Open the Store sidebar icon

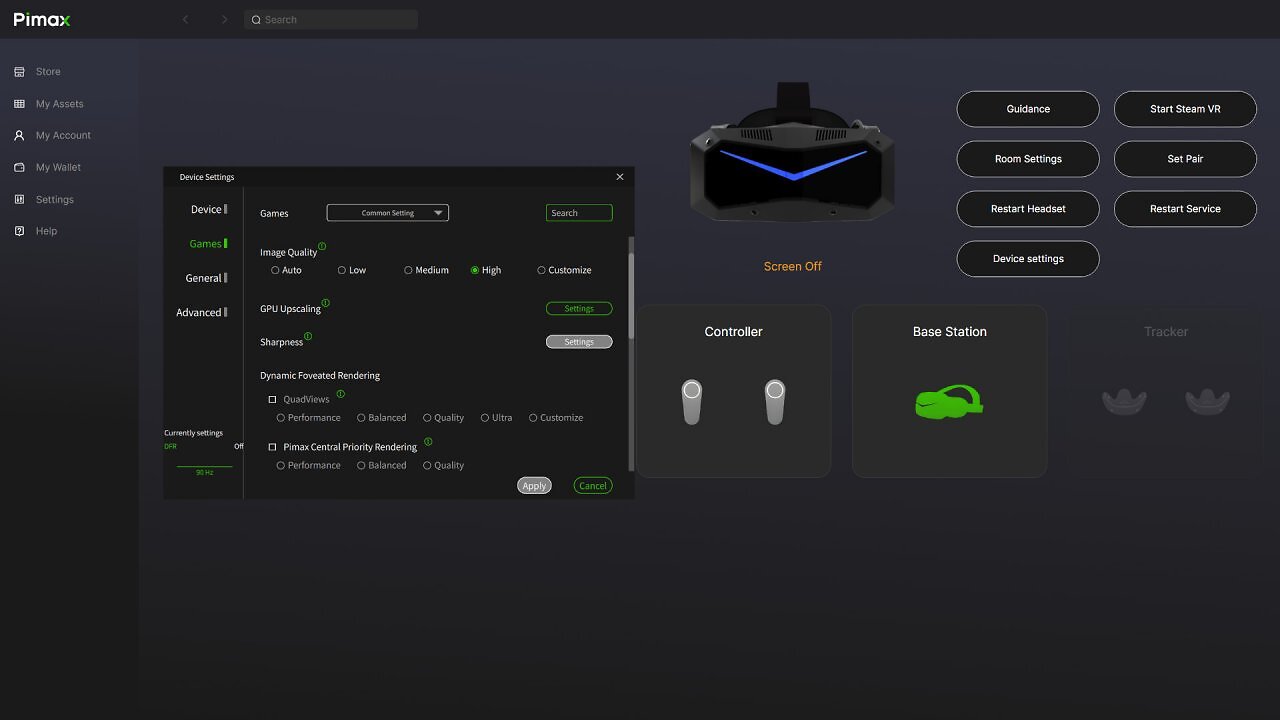pyautogui.click(x=19, y=72)
